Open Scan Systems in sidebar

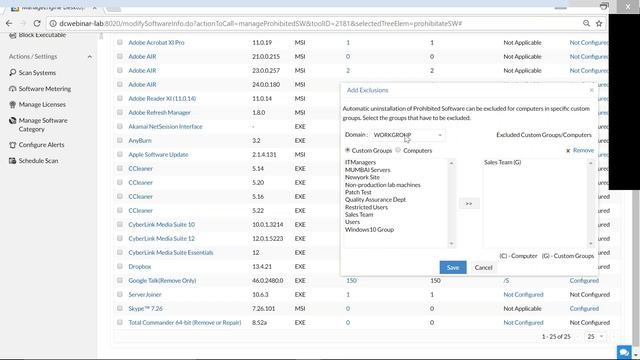(37, 73)
